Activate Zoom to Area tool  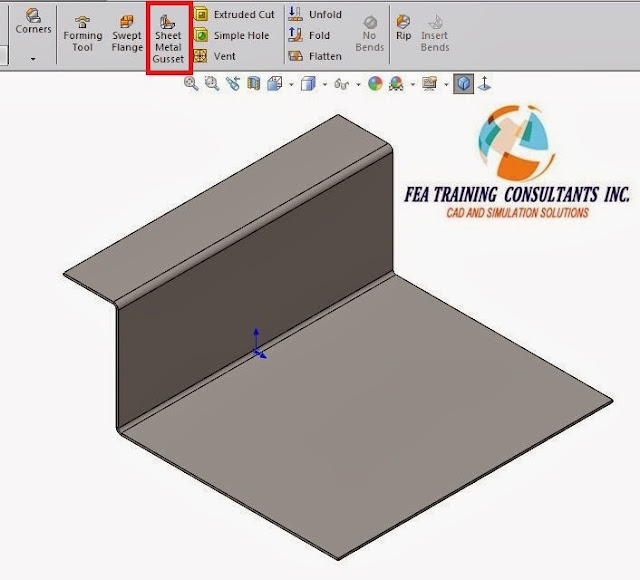coord(212,83)
